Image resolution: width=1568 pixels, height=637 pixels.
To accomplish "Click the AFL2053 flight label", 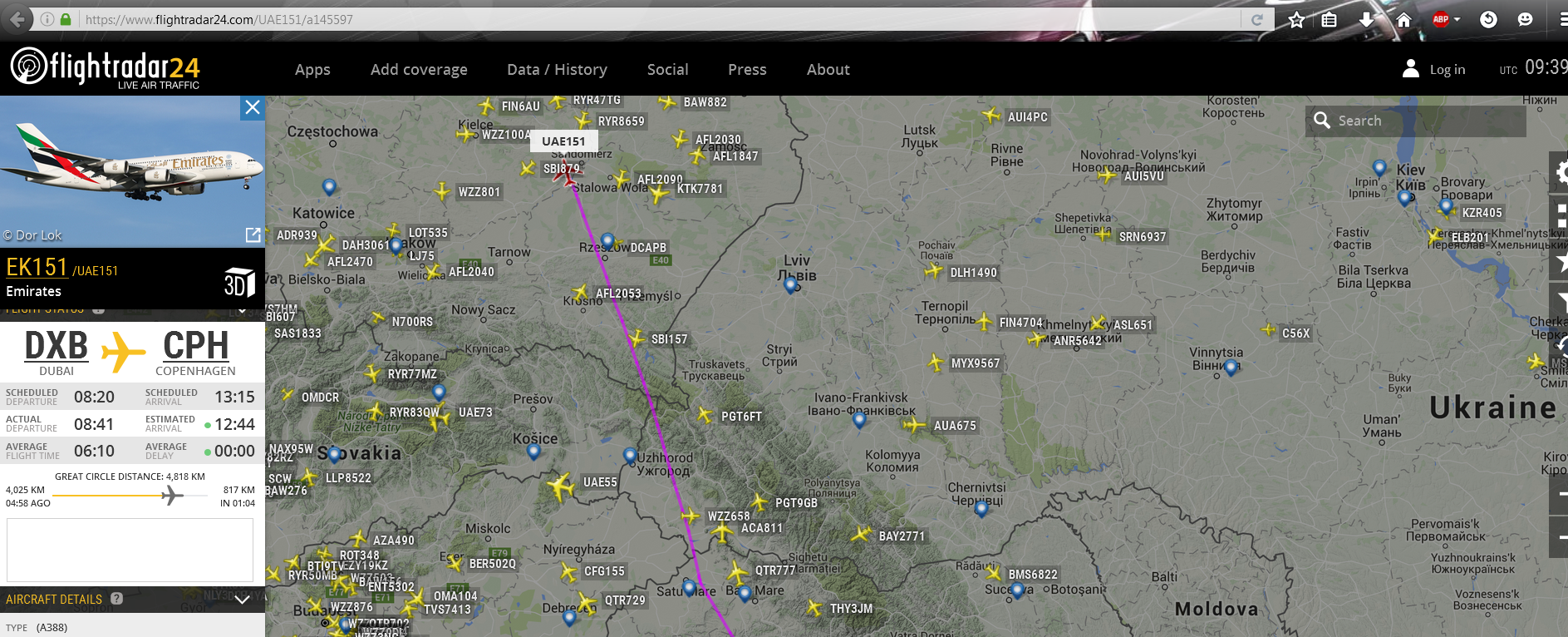I will (618, 294).
